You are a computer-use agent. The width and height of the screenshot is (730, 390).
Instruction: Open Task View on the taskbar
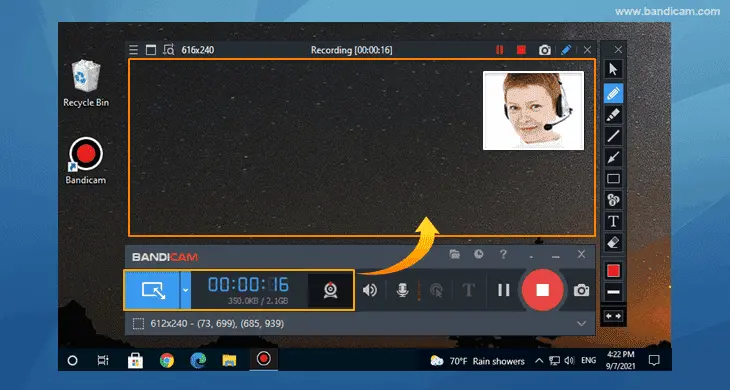pos(103,360)
